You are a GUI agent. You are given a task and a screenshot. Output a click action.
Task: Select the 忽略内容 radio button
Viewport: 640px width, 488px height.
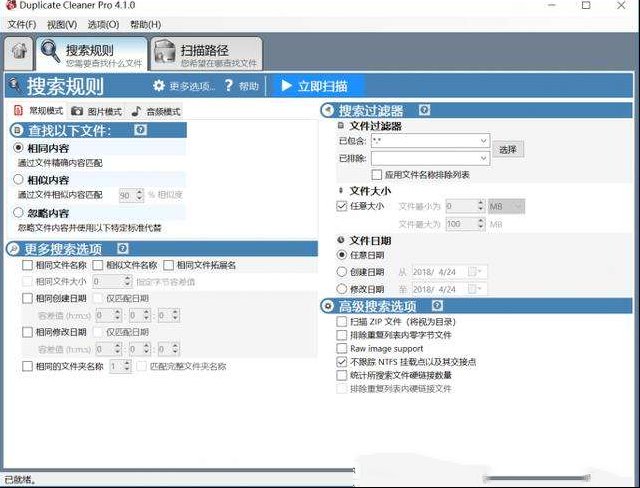(18, 212)
